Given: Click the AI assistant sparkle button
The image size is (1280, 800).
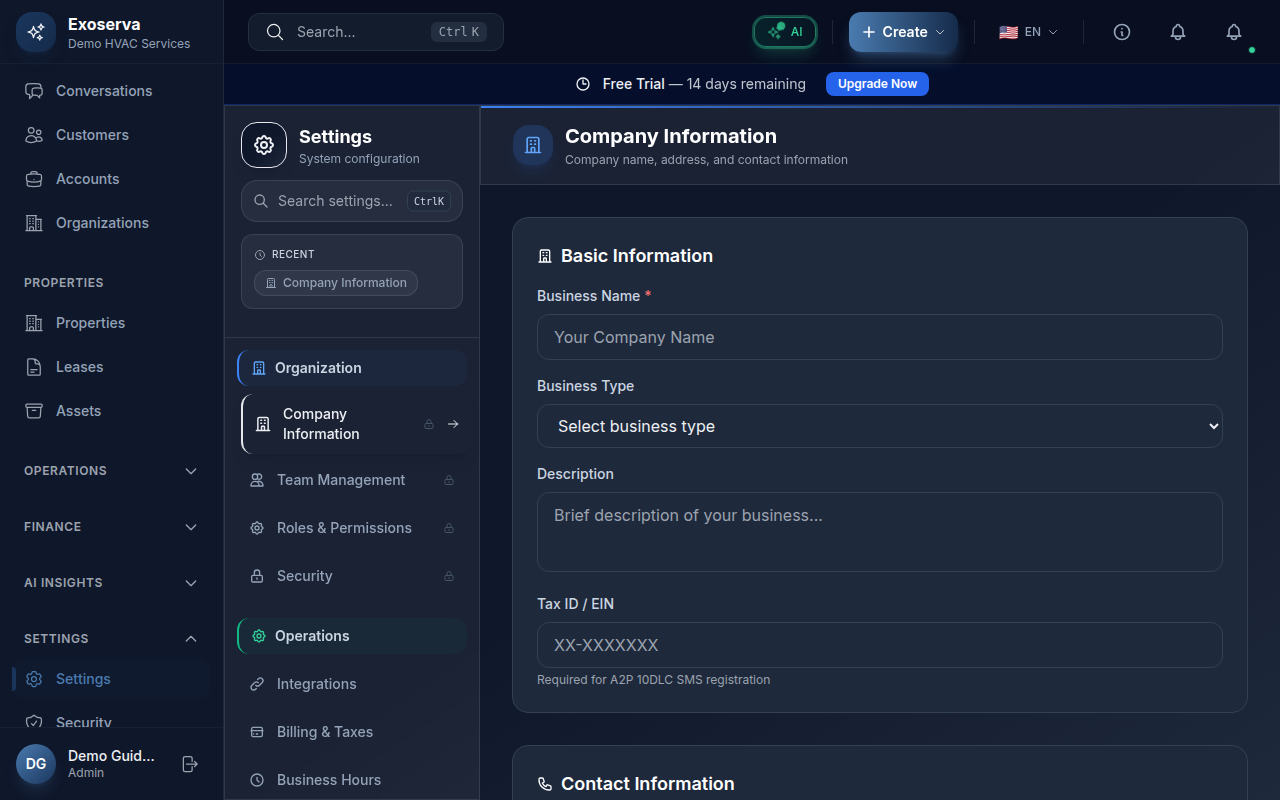Looking at the screenshot, I should pos(785,32).
